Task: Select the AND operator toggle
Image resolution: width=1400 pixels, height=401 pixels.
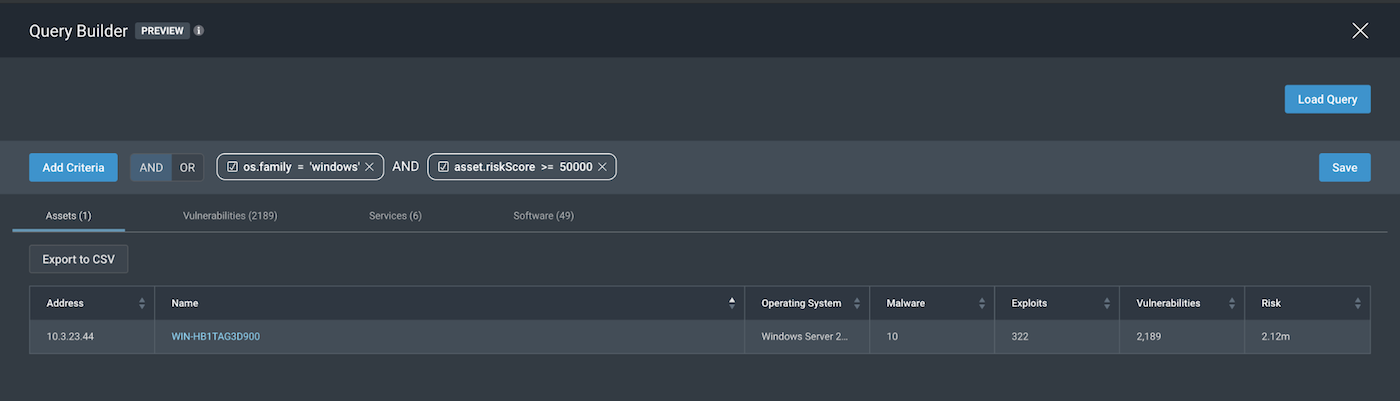Action: pyautogui.click(x=151, y=167)
